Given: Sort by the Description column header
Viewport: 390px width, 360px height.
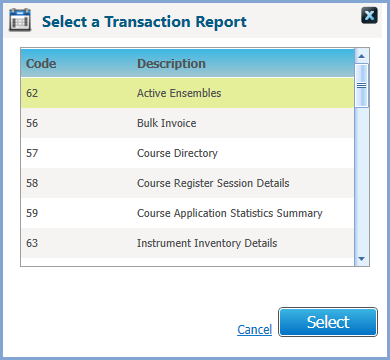Looking at the screenshot, I should [x=171, y=63].
